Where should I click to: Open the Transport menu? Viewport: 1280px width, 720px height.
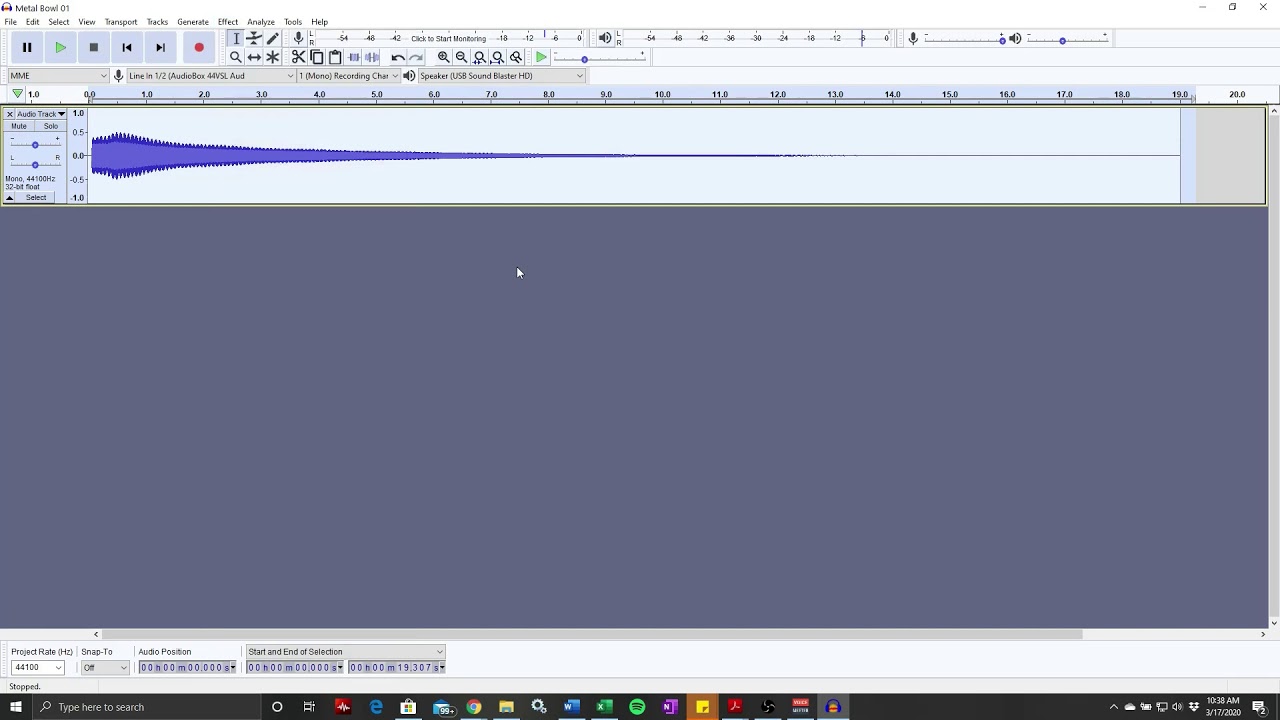(x=121, y=22)
